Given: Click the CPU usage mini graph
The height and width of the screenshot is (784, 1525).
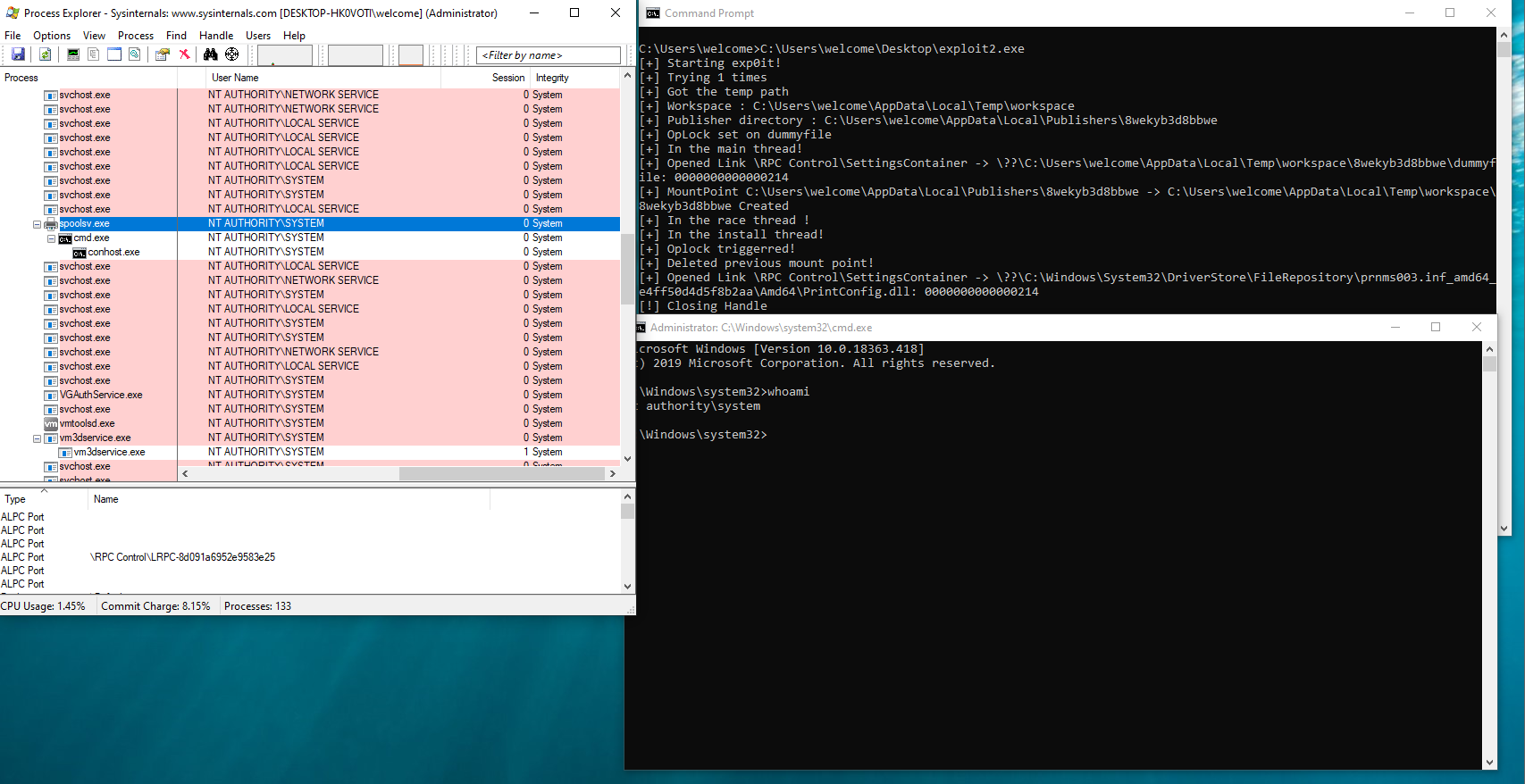Looking at the screenshot, I should point(285,55).
